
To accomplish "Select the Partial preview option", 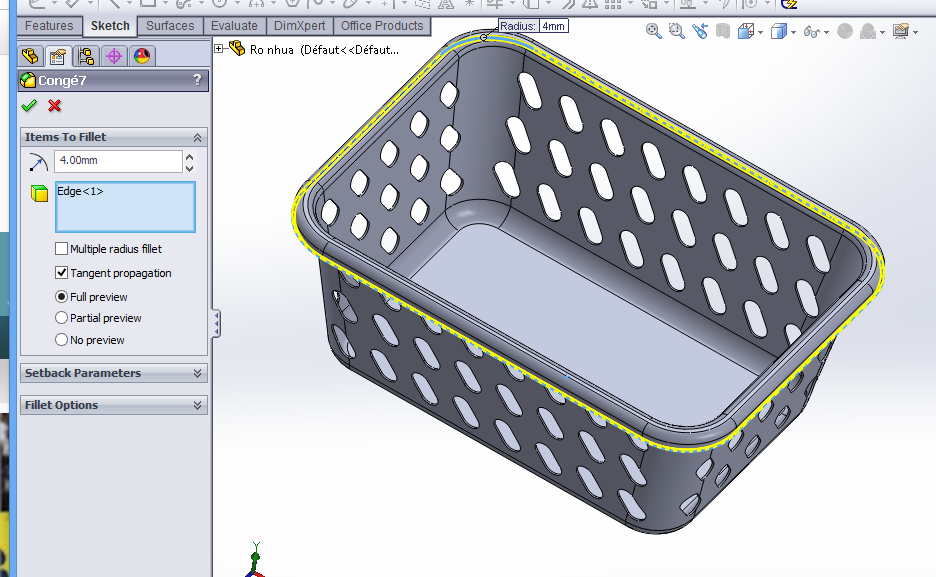I will click(62, 318).
